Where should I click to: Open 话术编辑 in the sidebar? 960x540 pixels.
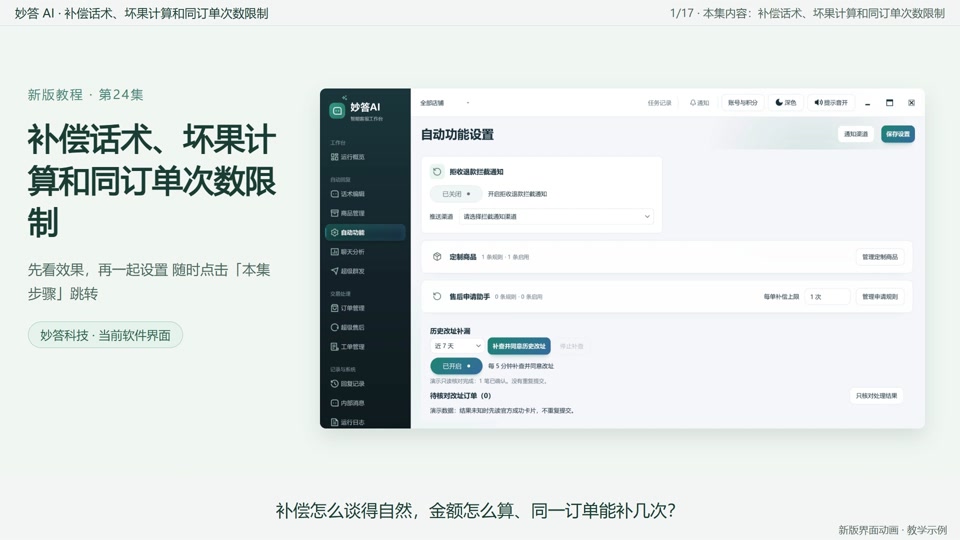click(348, 193)
